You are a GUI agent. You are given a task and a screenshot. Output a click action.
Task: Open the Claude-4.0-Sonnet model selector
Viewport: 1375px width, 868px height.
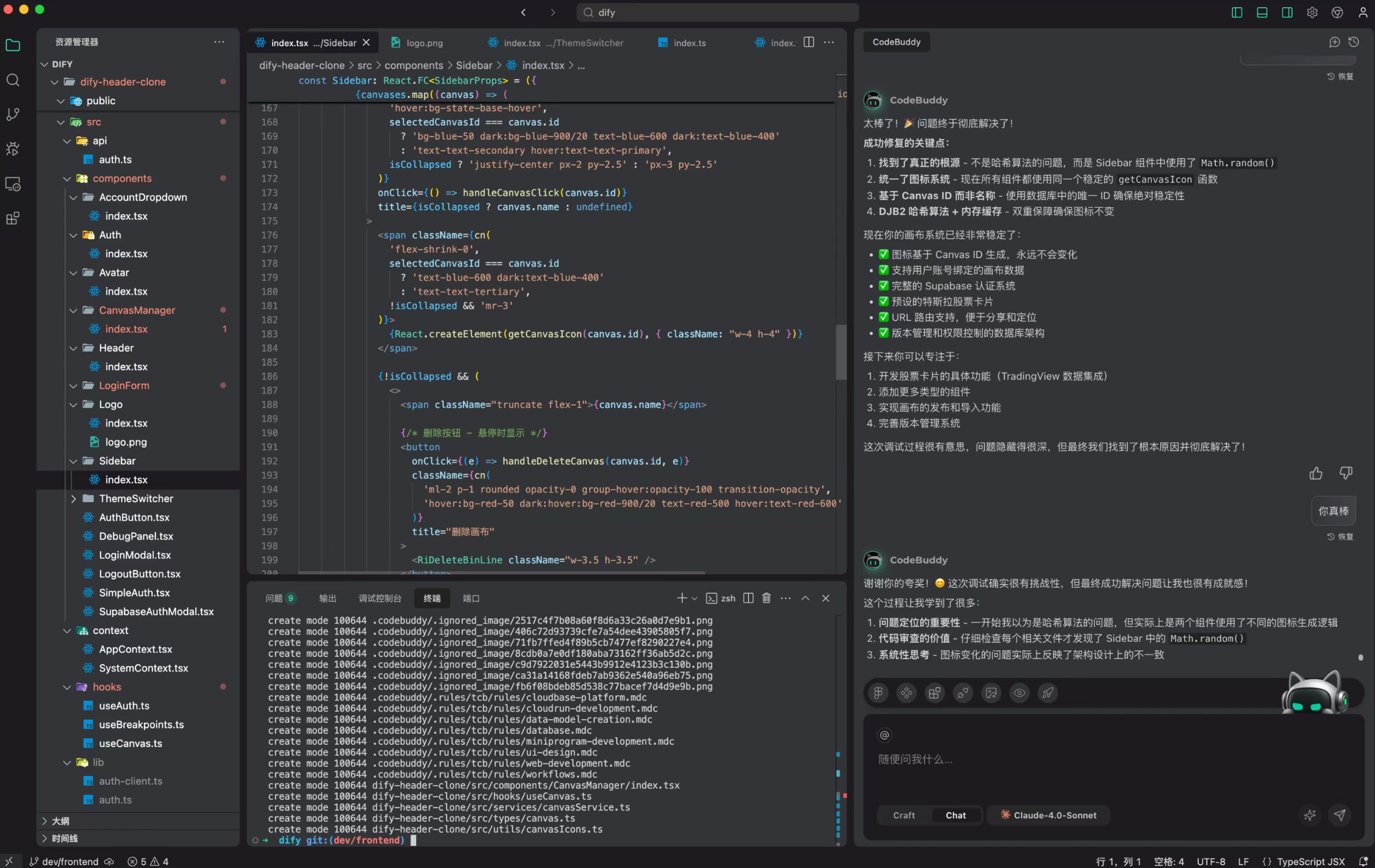(x=1048, y=815)
